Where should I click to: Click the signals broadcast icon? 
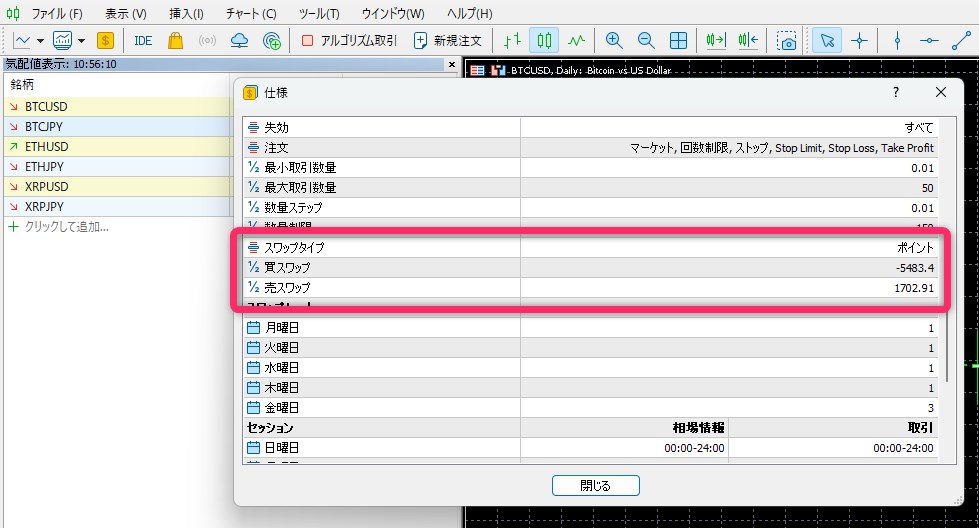207,41
